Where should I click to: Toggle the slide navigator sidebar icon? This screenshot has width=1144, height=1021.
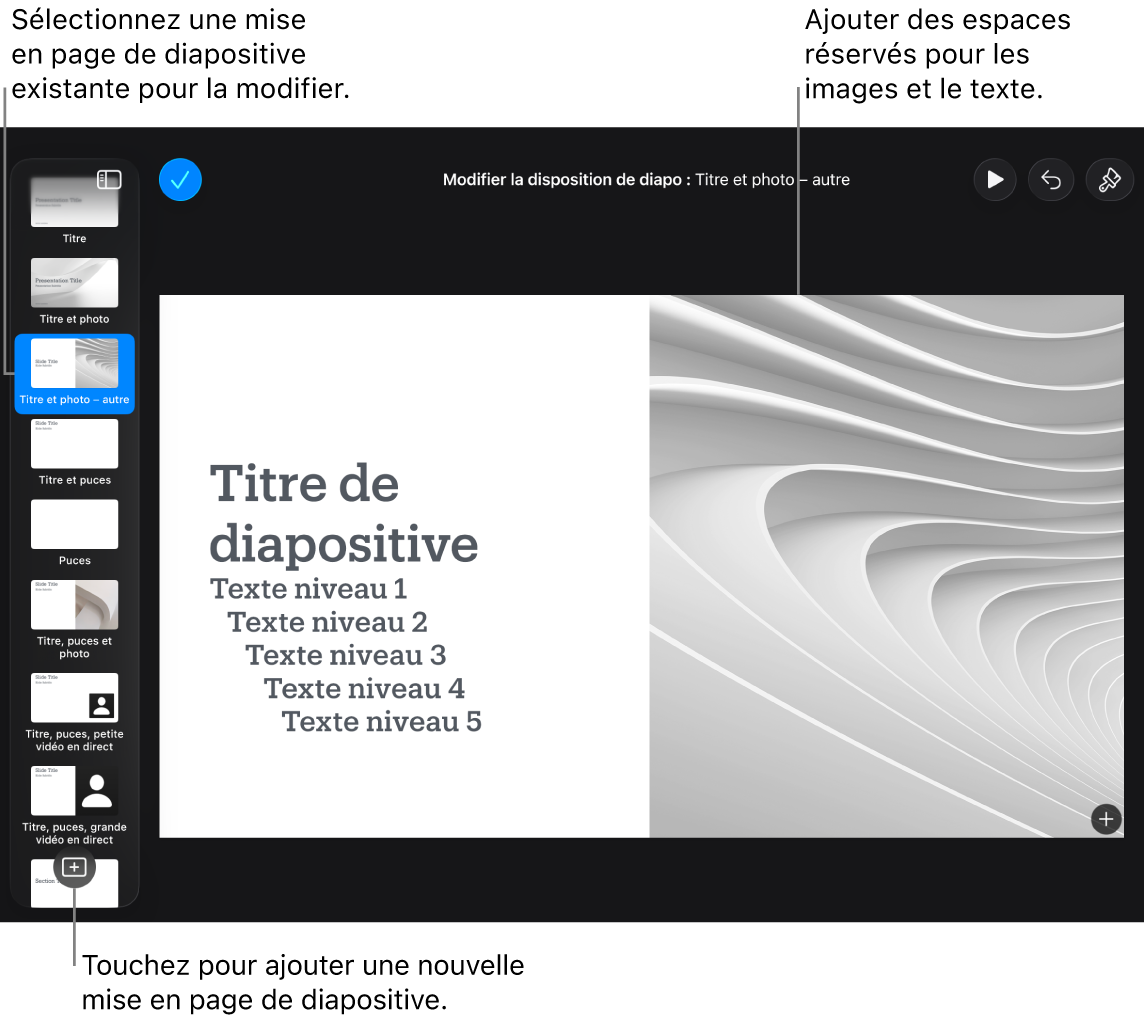click(x=109, y=180)
